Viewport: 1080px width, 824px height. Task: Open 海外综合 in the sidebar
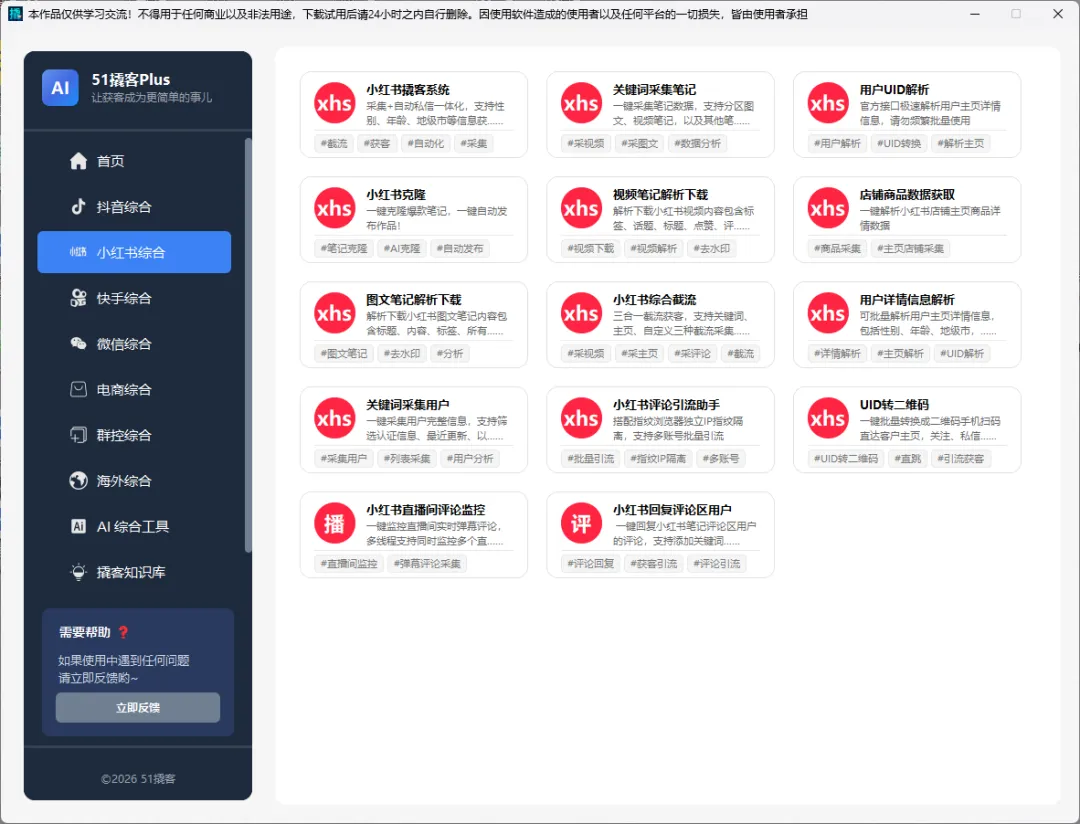[134, 481]
